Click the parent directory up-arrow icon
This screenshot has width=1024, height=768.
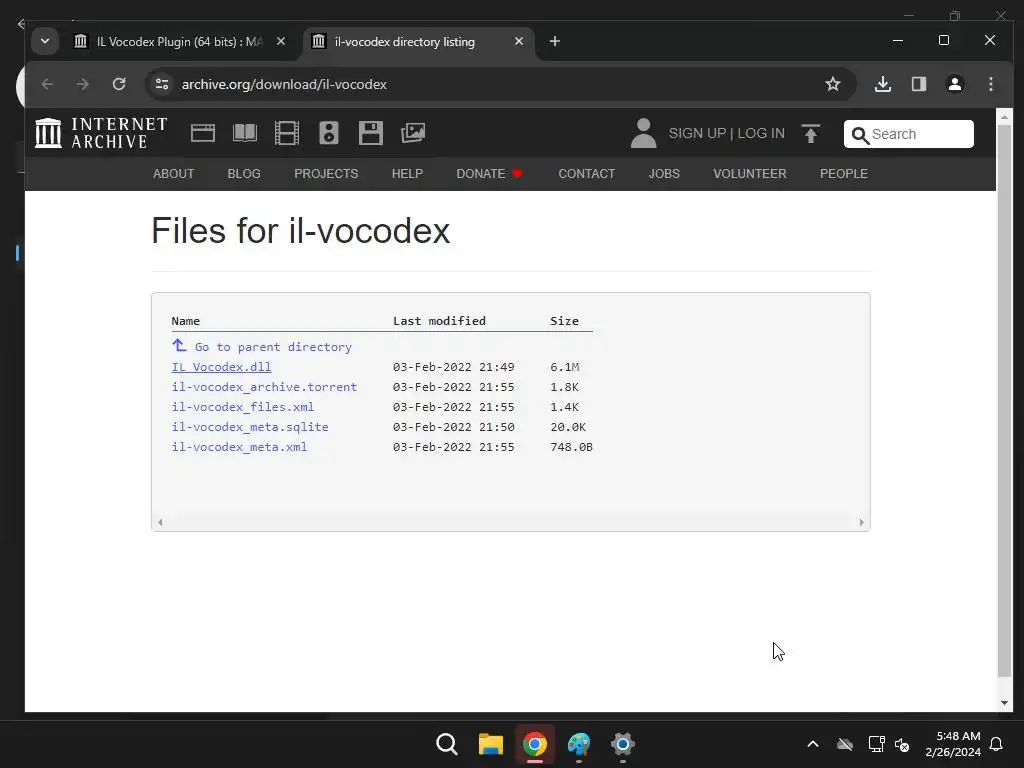179,345
